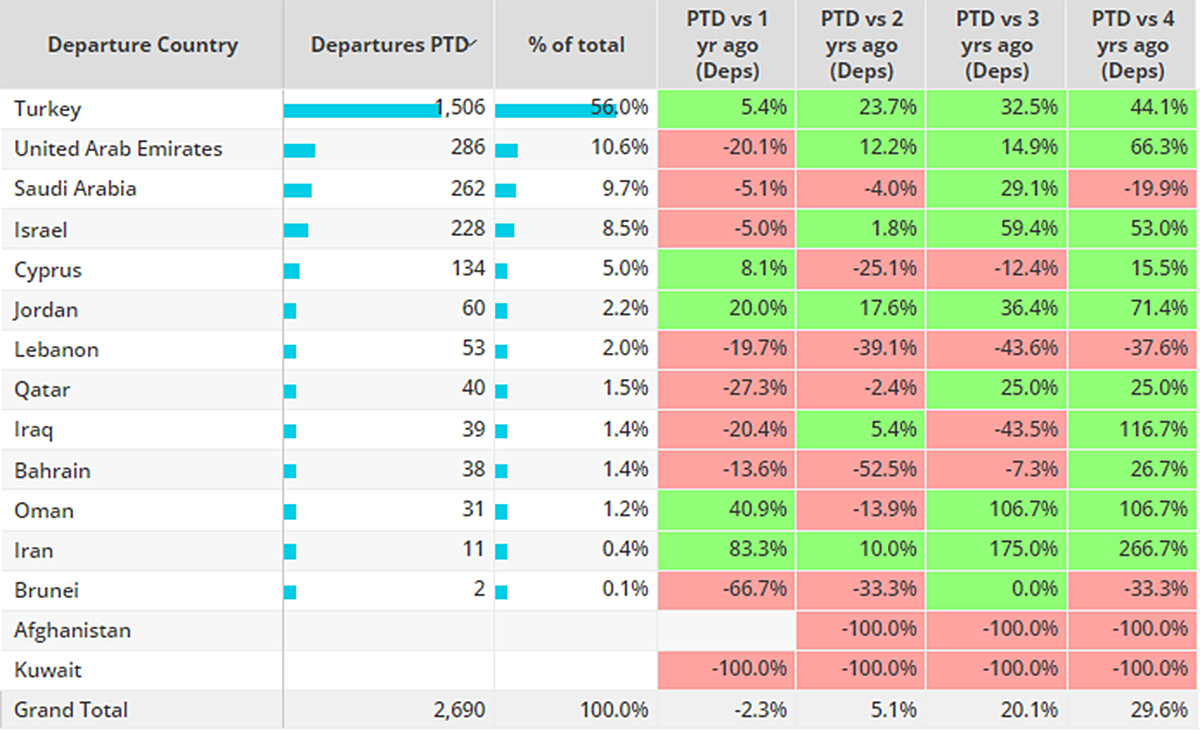Image resolution: width=1200 pixels, height=731 pixels.
Task: Click the % of total column header
Action: [x=576, y=45]
